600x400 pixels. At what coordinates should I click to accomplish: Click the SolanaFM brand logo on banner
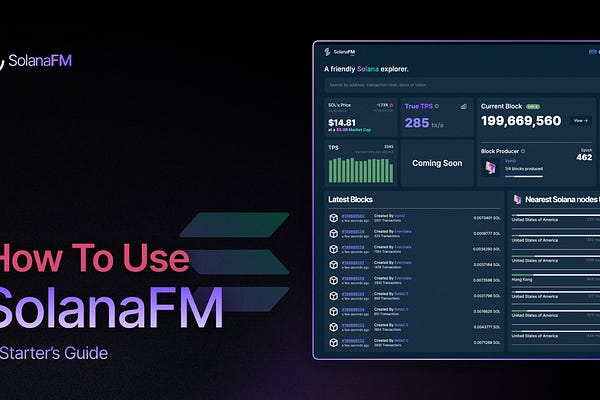(36, 61)
